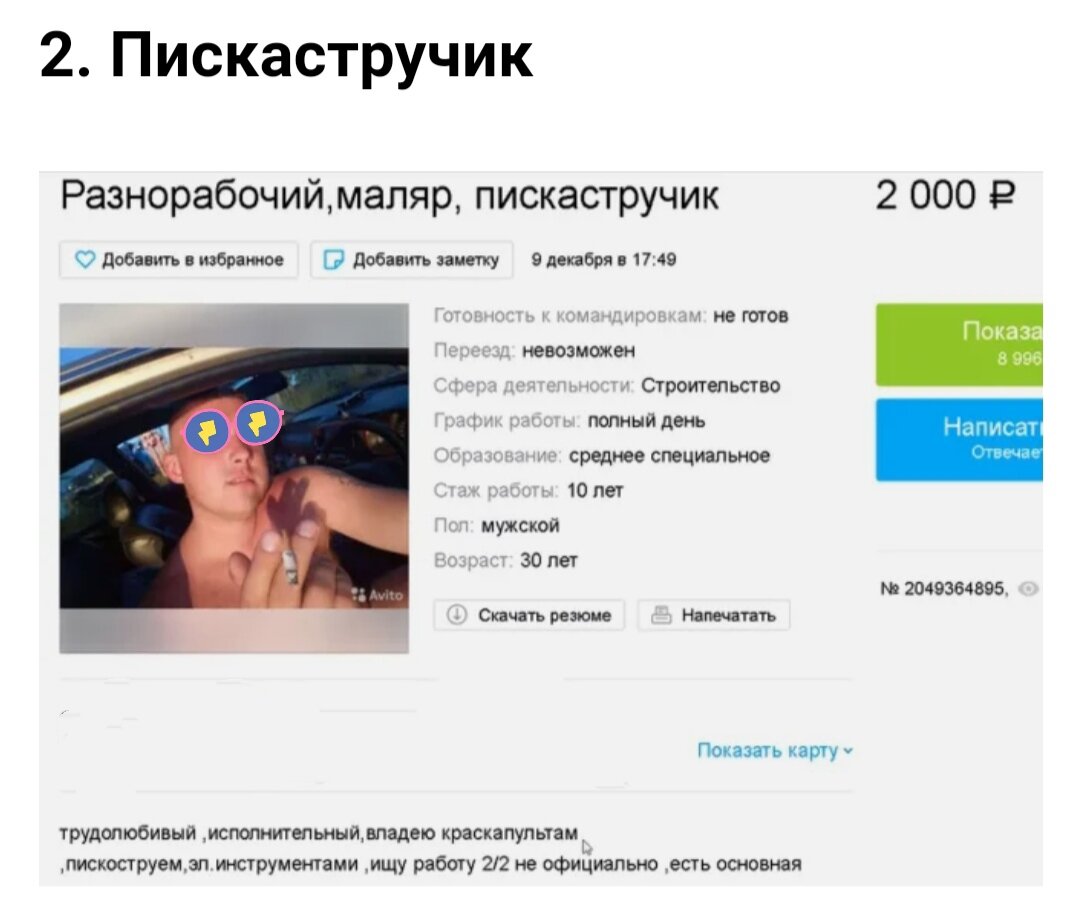Write a message with blue Написать button
Viewport: 1080px width, 905px height.
click(959, 439)
